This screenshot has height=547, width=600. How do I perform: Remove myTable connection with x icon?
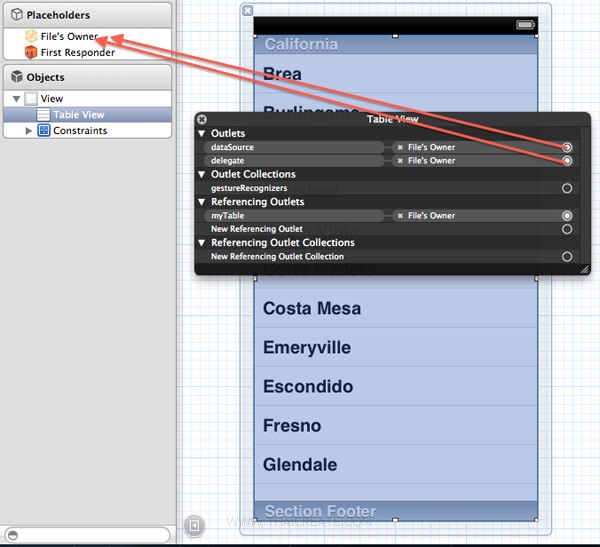point(400,216)
